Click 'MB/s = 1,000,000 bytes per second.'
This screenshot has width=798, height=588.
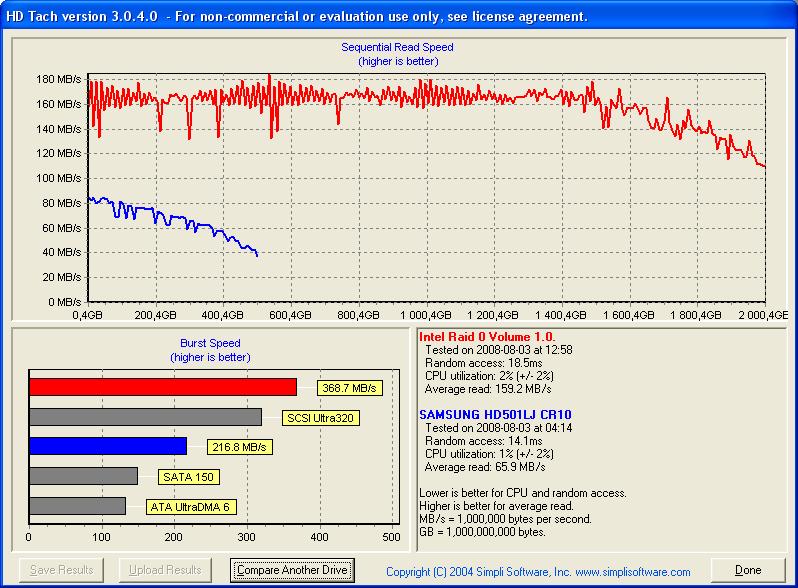click(505, 519)
